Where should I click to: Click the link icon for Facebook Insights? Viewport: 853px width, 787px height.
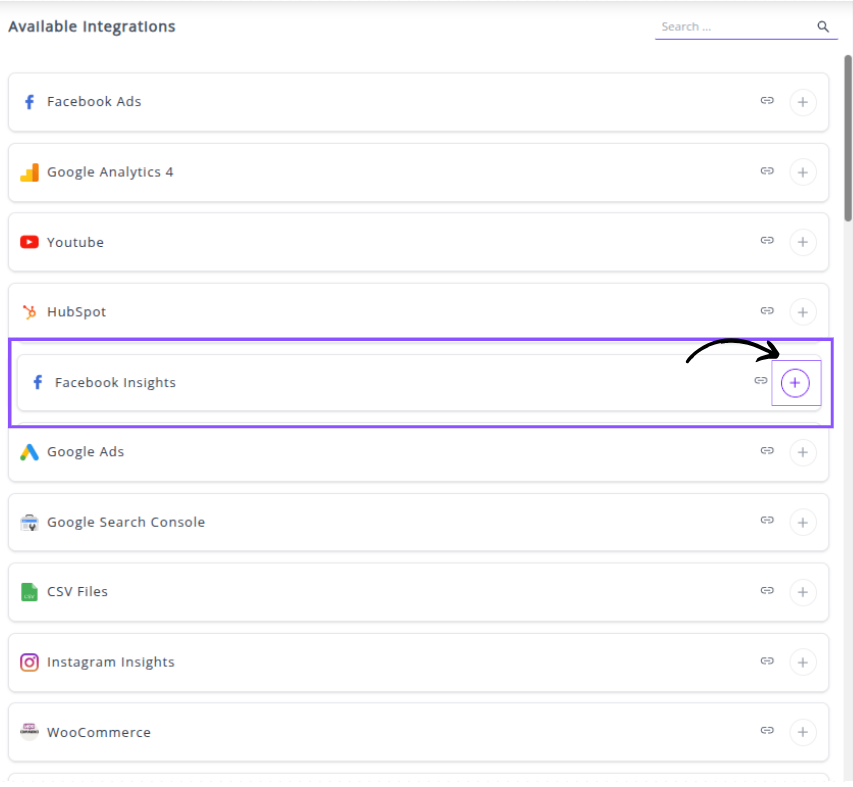pos(761,381)
